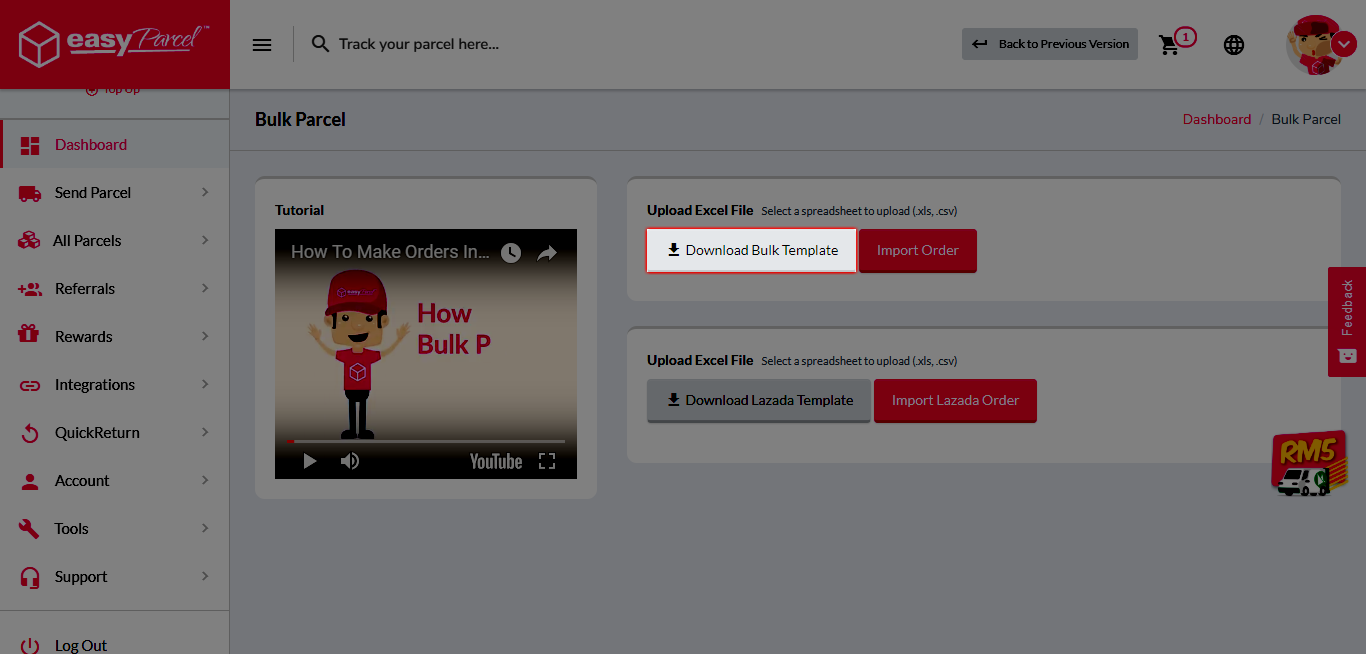The height and width of the screenshot is (654, 1366).
Task: Click the video progress bar
Action: (426, 441)
